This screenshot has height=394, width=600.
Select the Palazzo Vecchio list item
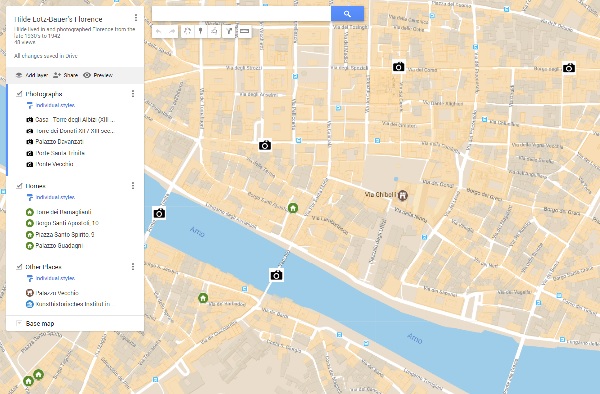click(x=52, y=293)
